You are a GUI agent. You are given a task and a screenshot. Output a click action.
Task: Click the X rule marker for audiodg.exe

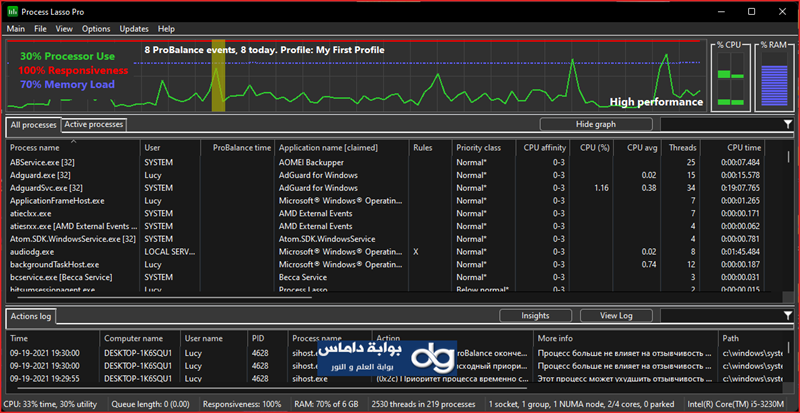pyautogui.click(x=416, y=252)
